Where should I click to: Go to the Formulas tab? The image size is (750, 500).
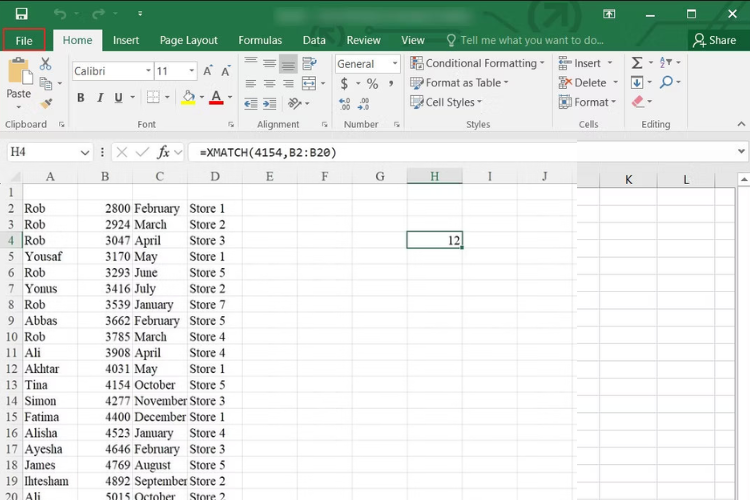[260, 40]
